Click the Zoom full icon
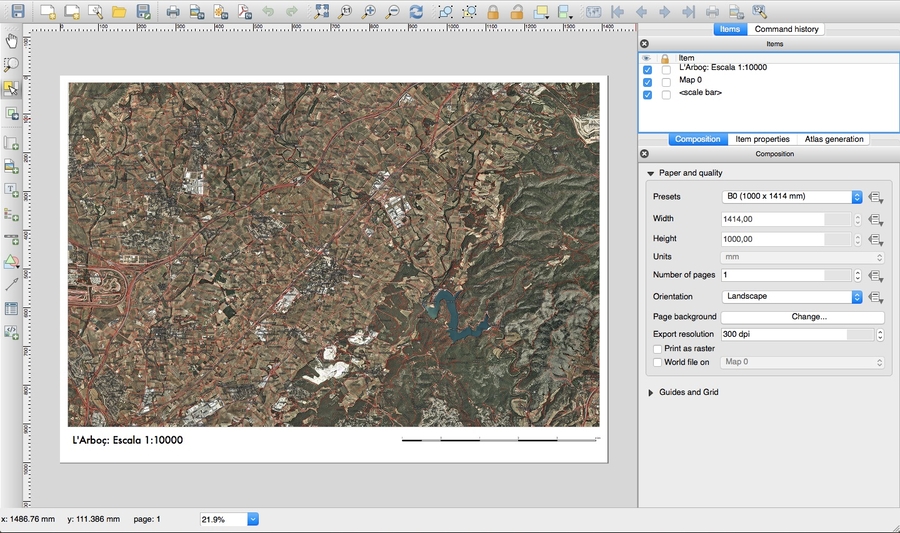This screenshot has height=533, width=900. pos(320,12)
